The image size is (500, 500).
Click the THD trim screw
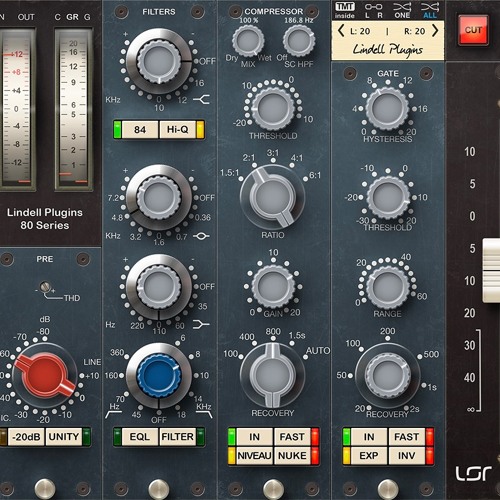coord(45,287)
